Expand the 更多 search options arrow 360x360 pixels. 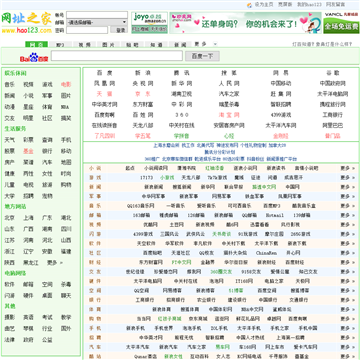215,44
